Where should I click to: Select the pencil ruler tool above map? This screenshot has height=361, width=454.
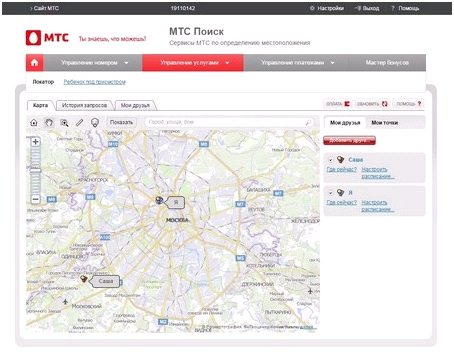pos(79,123)
